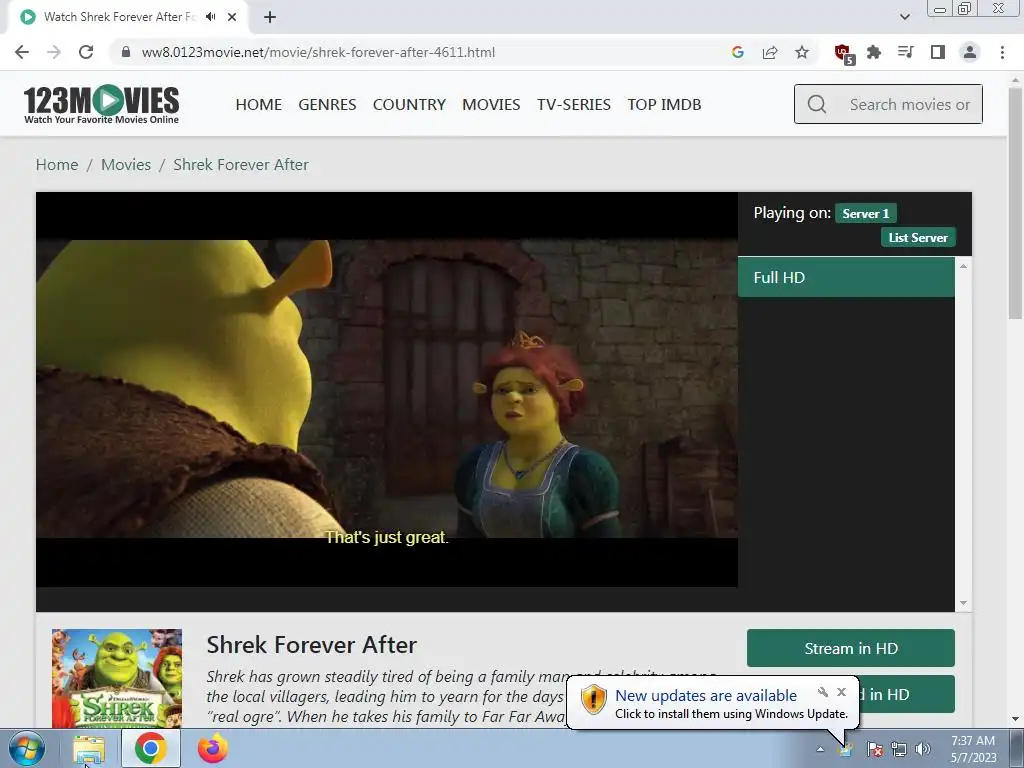1024x768 pixels.
Task: Open the TV-SERIES menu item
Action: click(574, 104)
